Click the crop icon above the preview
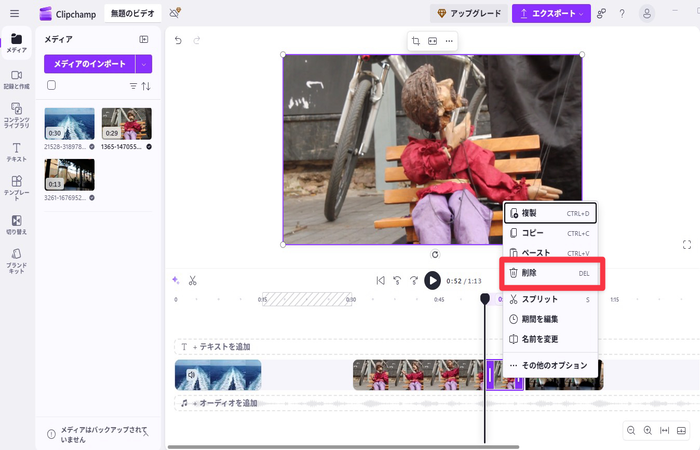This screenshot has width=700, height=450. click(x=416, y=41)
